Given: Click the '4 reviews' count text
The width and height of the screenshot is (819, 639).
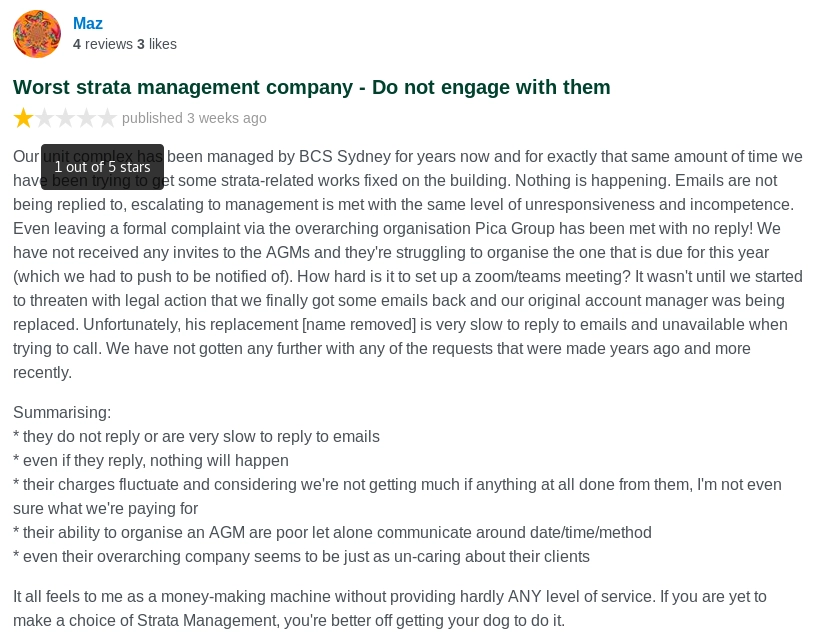Looking at the screenshot, I should pos(103,44).
